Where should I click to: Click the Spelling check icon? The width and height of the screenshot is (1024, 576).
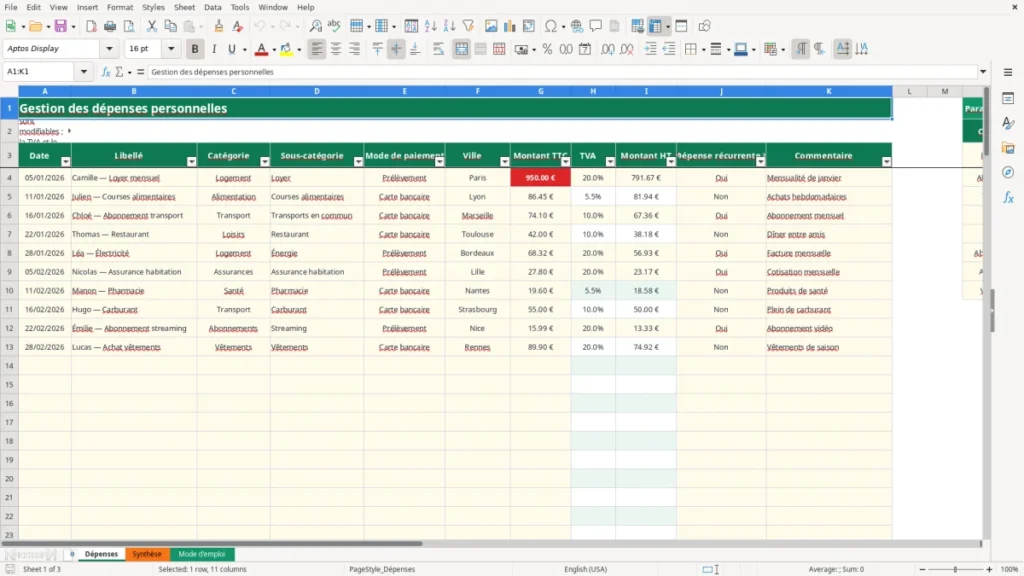334,26
